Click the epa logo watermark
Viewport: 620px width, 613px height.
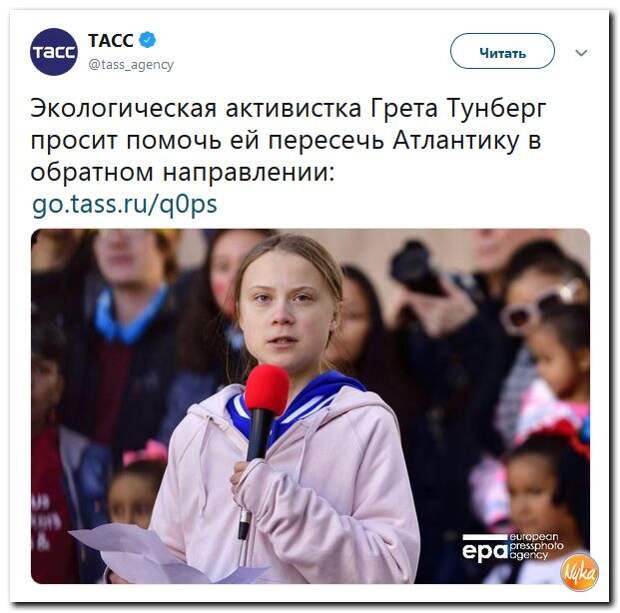(x=484, y=549)
